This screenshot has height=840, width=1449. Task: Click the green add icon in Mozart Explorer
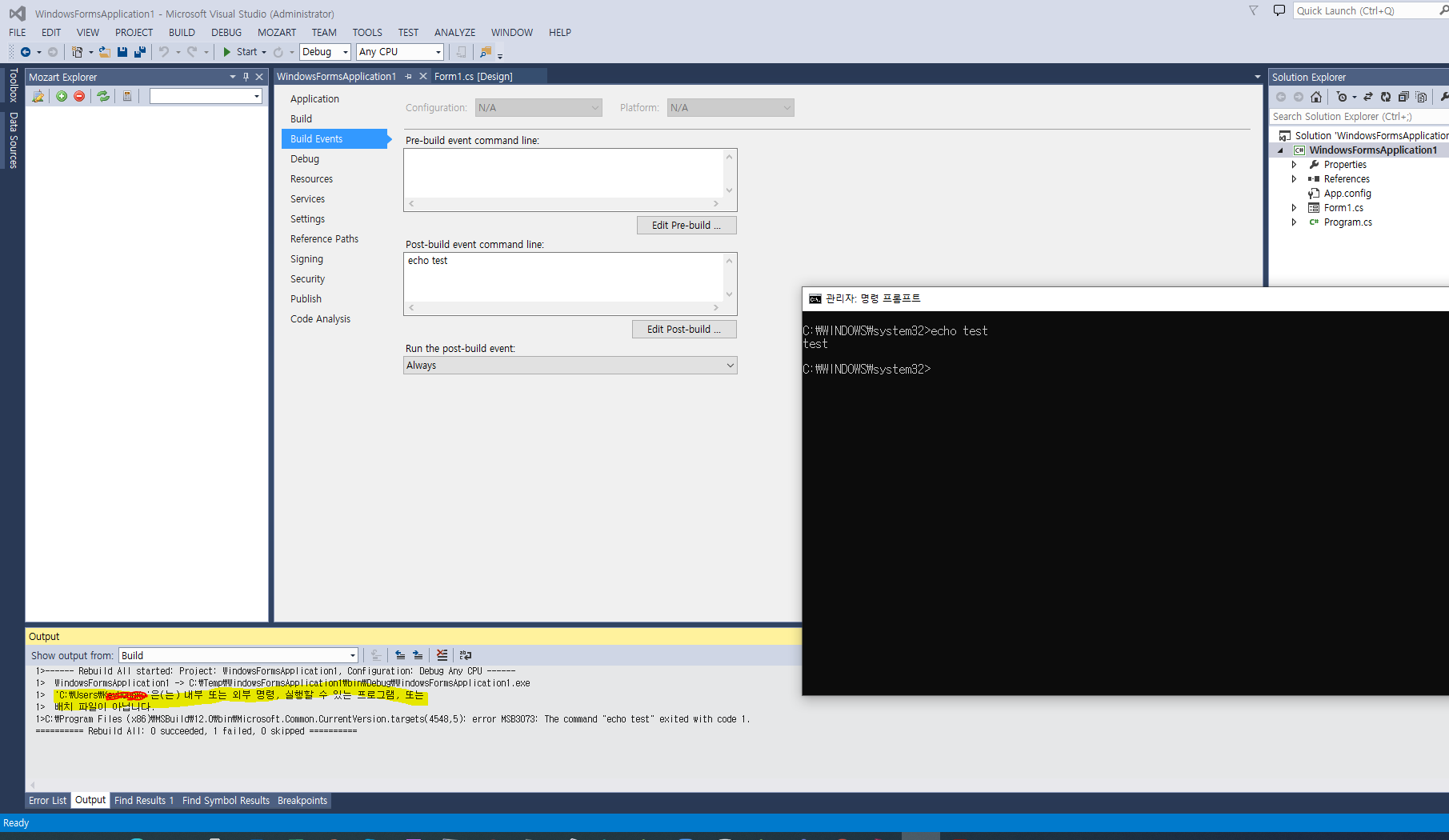62,96
